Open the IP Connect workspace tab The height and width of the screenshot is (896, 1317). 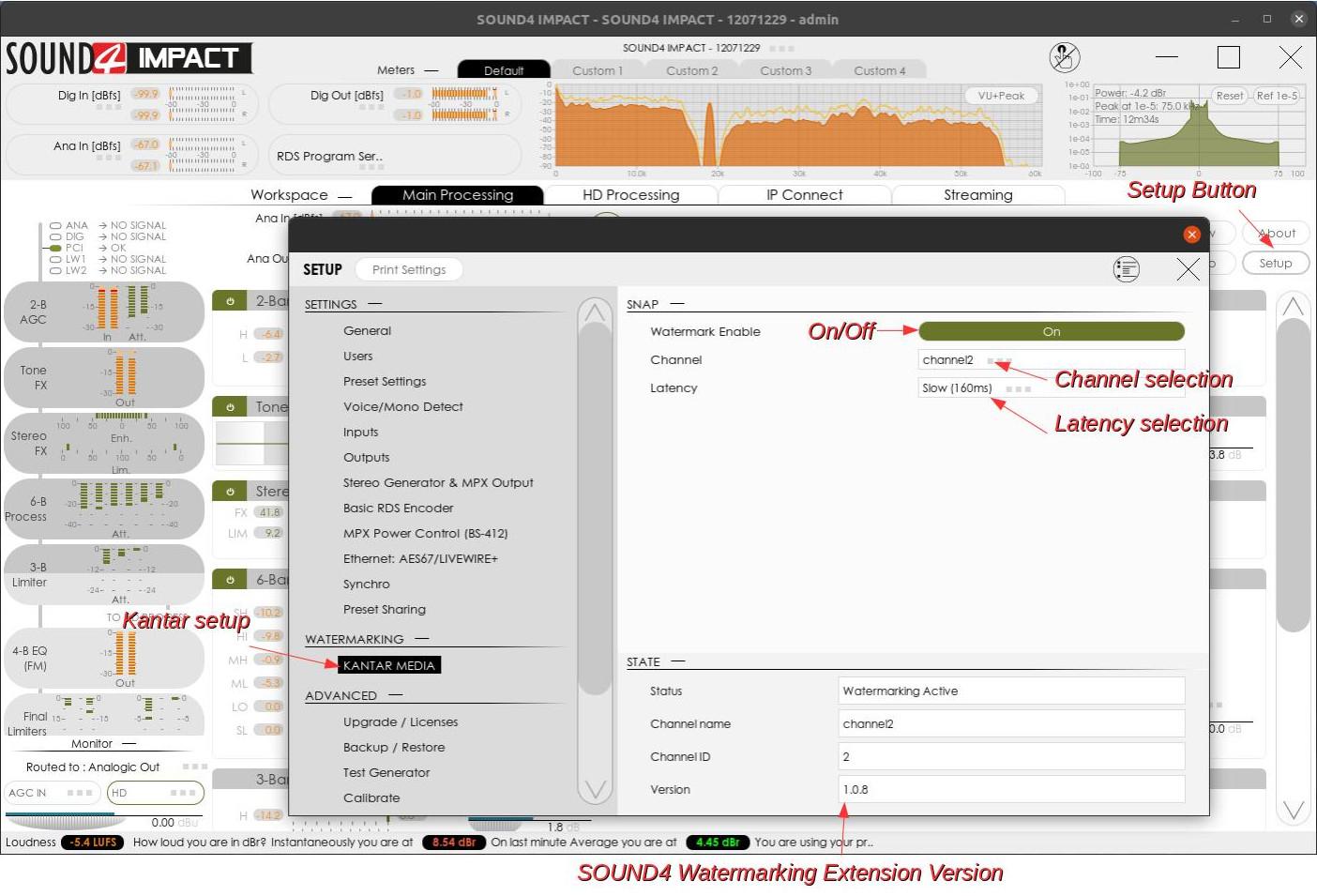(x=804, y=195)
